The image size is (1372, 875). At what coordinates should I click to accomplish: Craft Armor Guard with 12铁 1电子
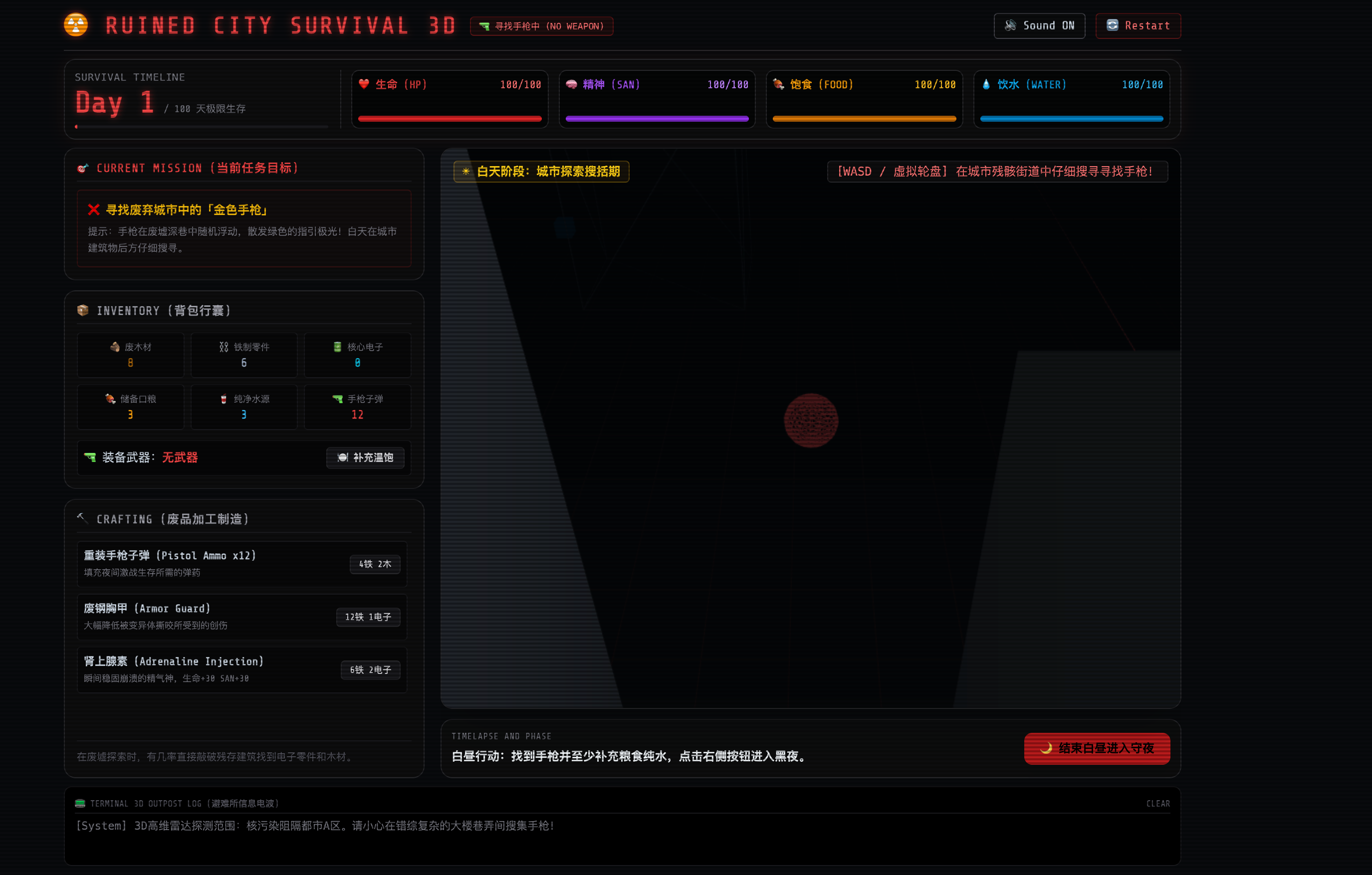(368, 617)
